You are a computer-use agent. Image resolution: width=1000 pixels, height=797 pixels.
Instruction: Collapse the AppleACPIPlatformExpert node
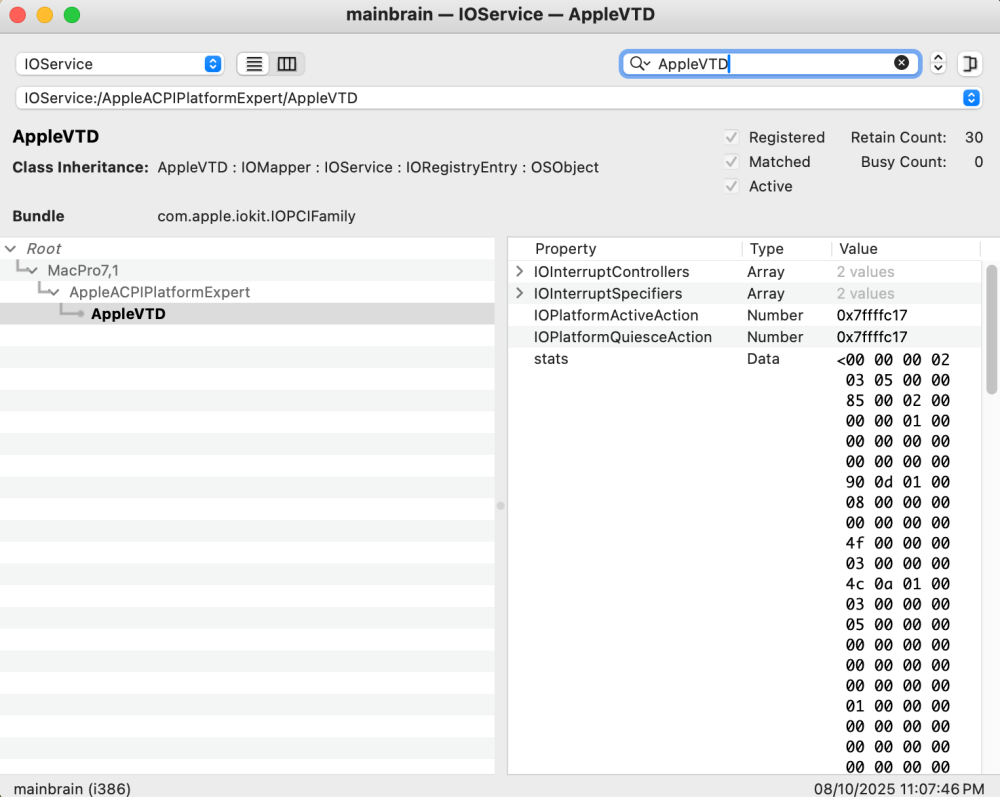pos(54,292)
